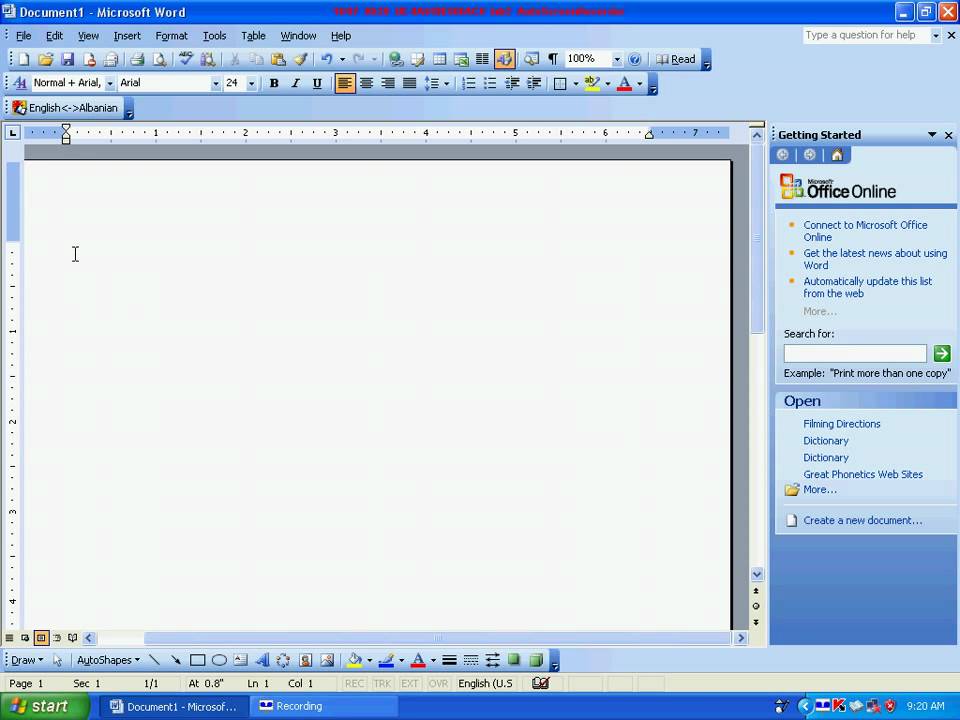This screenshot has height=720, width=960.
Task: Choose the Line Style button
Action: (449, 660)
